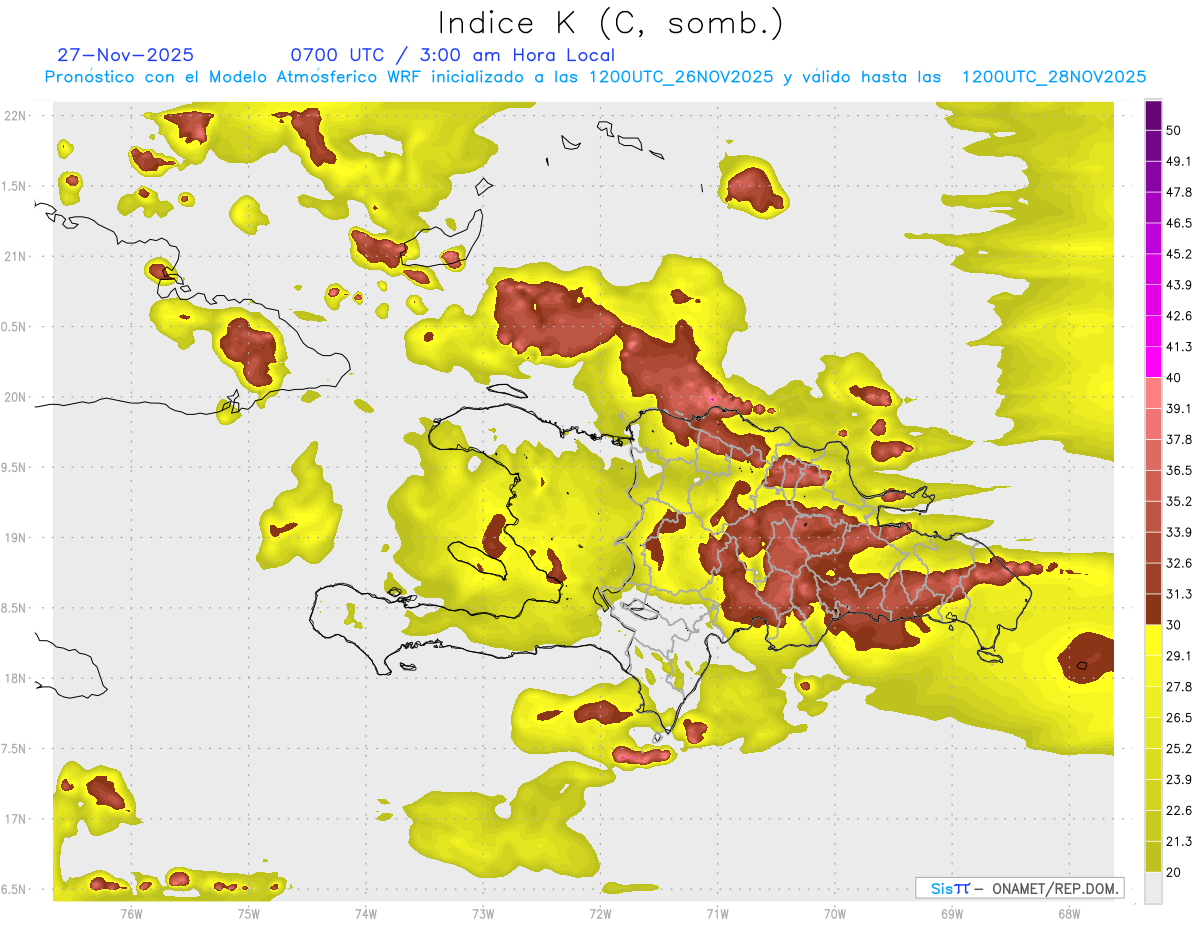Click the 36.5 value on the color scale

pyautogui.click(x=1179, y=470)
